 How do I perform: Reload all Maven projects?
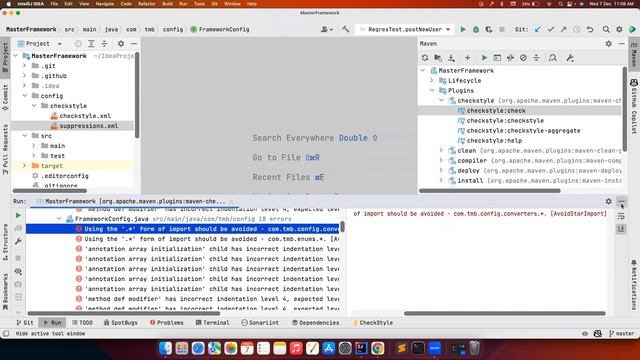425,58
